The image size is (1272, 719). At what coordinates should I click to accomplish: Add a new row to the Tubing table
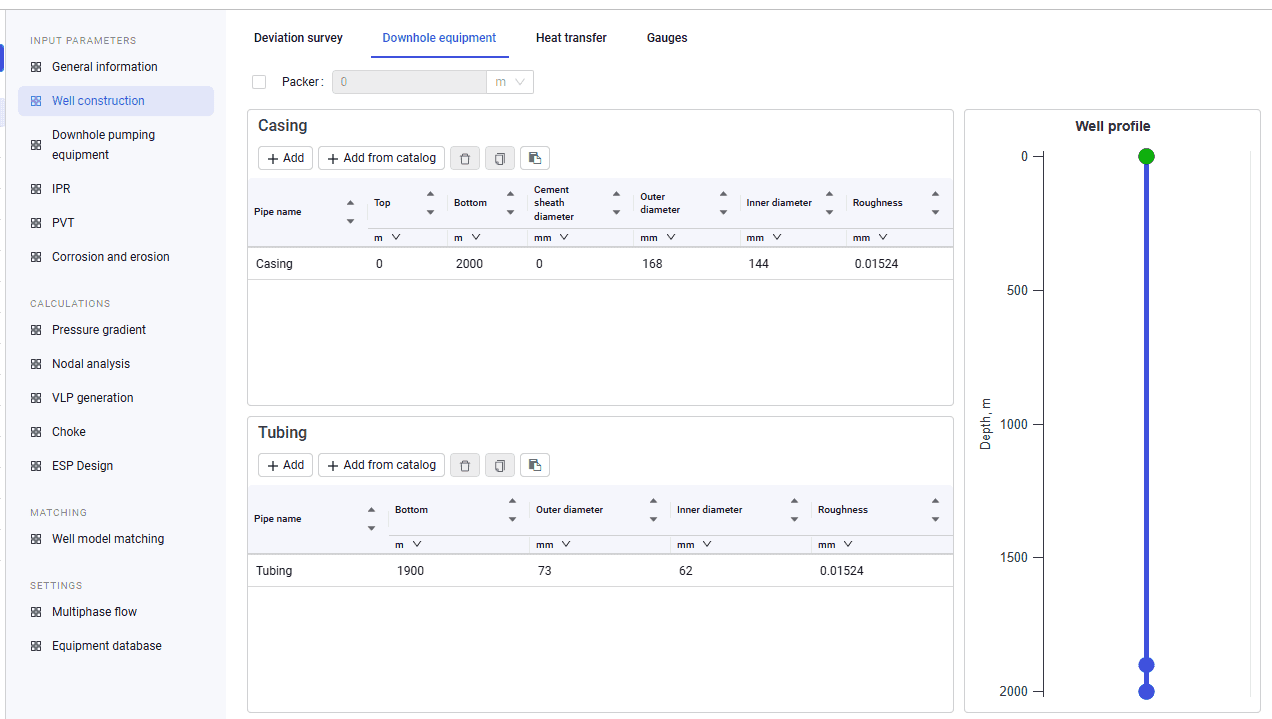[x=285, y=465]
